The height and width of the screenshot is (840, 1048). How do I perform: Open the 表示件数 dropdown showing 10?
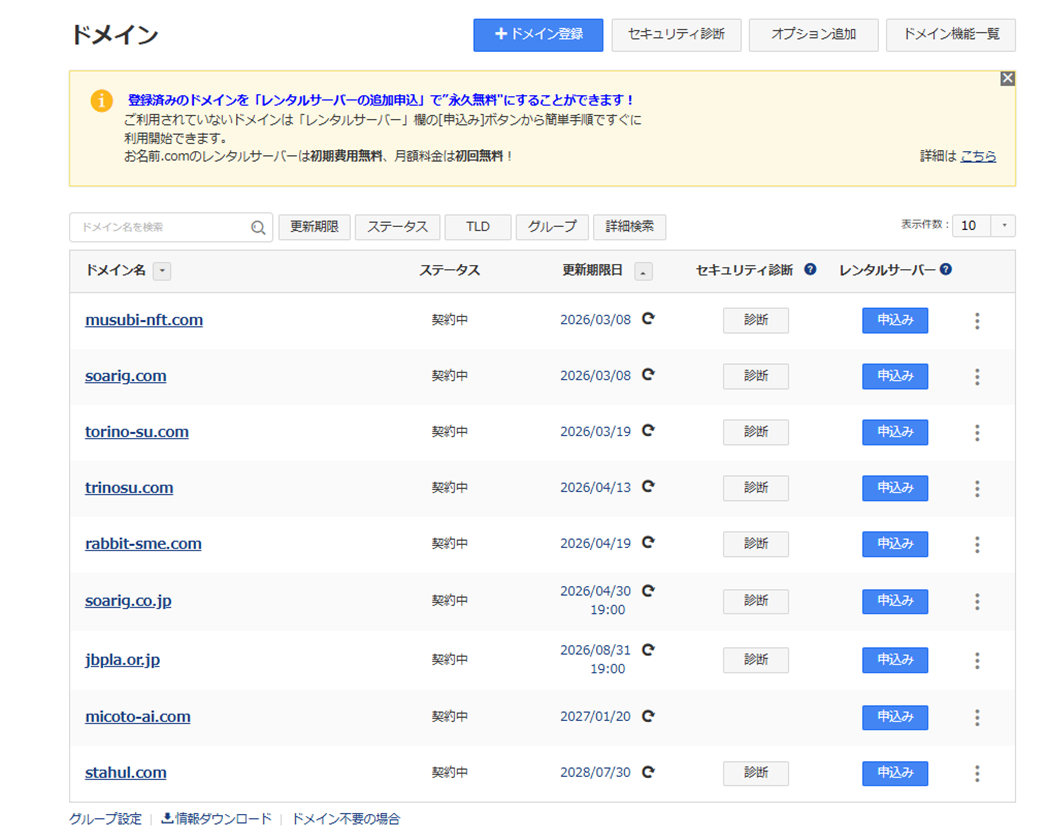[984, 226]
